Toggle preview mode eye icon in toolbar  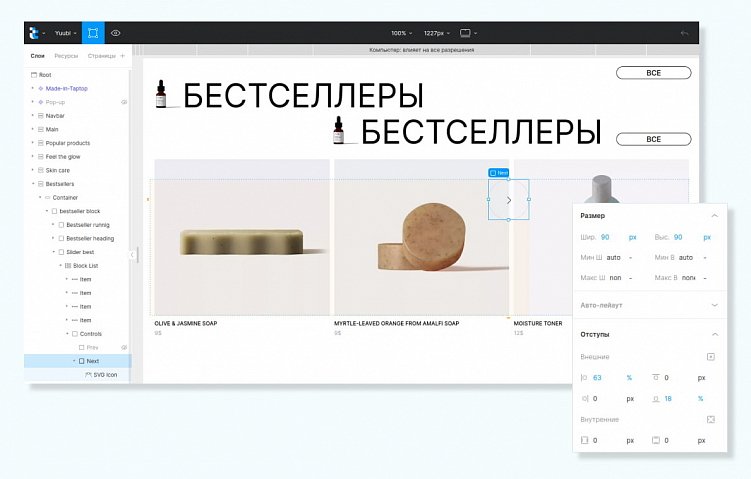[115, 33]
